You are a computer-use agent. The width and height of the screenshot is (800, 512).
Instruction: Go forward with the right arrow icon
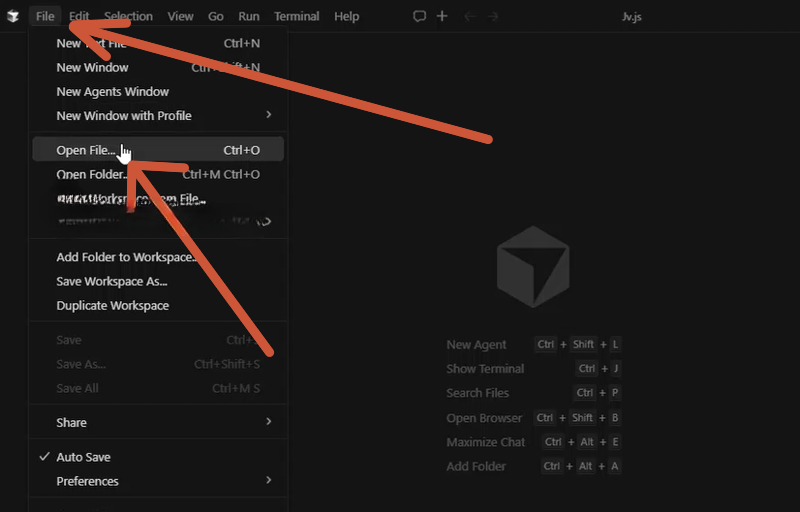[x=492, y=16]
